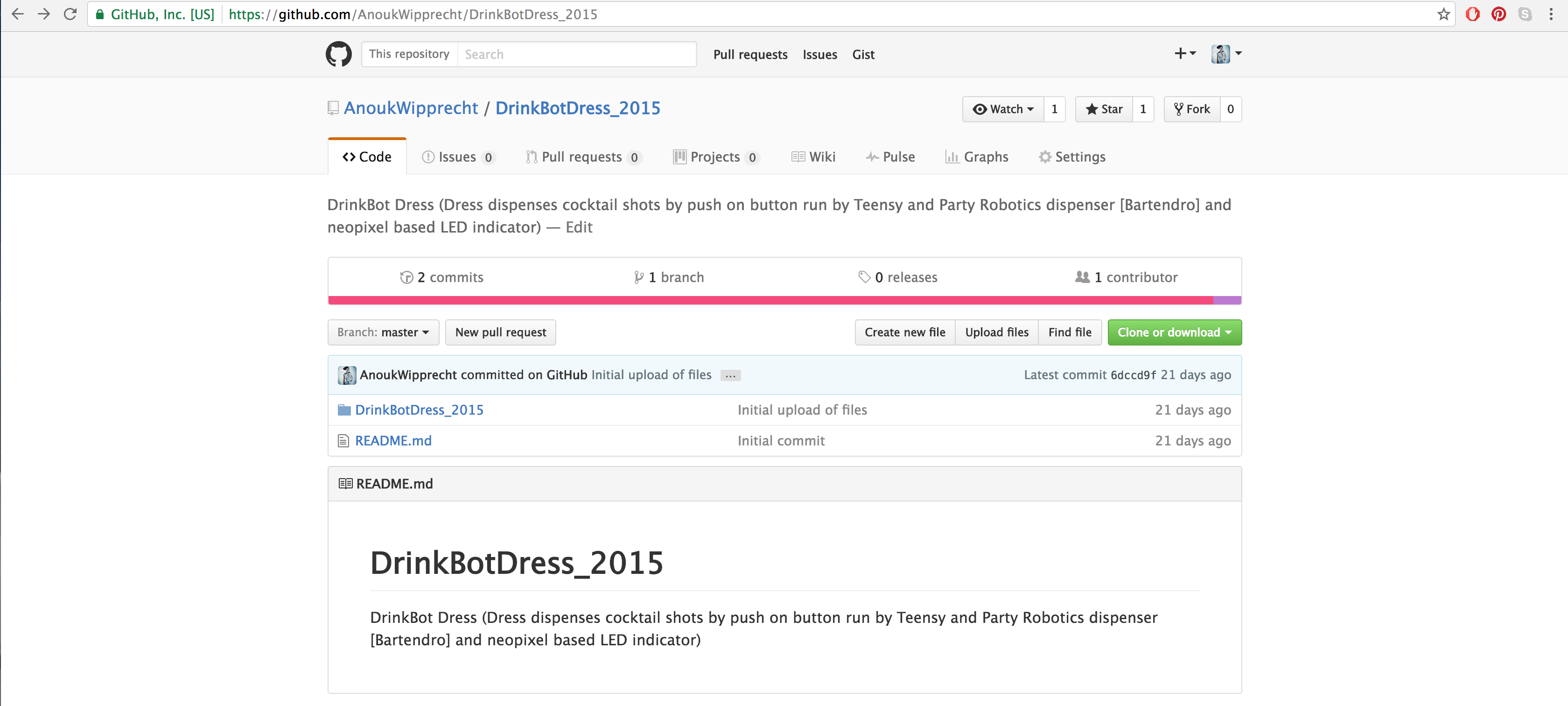Screen dimensions: 1568x706
Task: Fork the repository
Action: coord(1192,109)
